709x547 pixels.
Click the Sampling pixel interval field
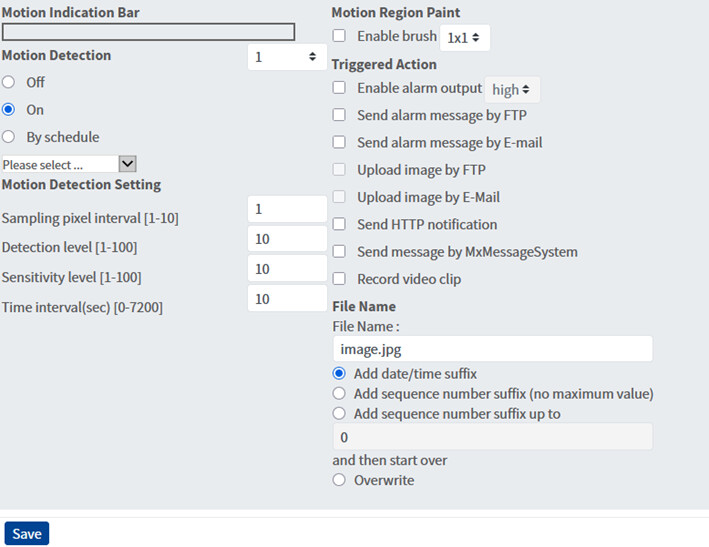tap(286, 209)
